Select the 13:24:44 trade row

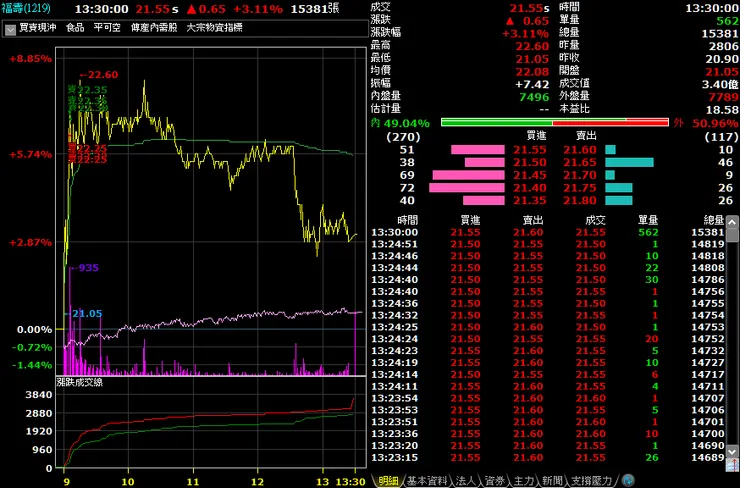point(547,268)
